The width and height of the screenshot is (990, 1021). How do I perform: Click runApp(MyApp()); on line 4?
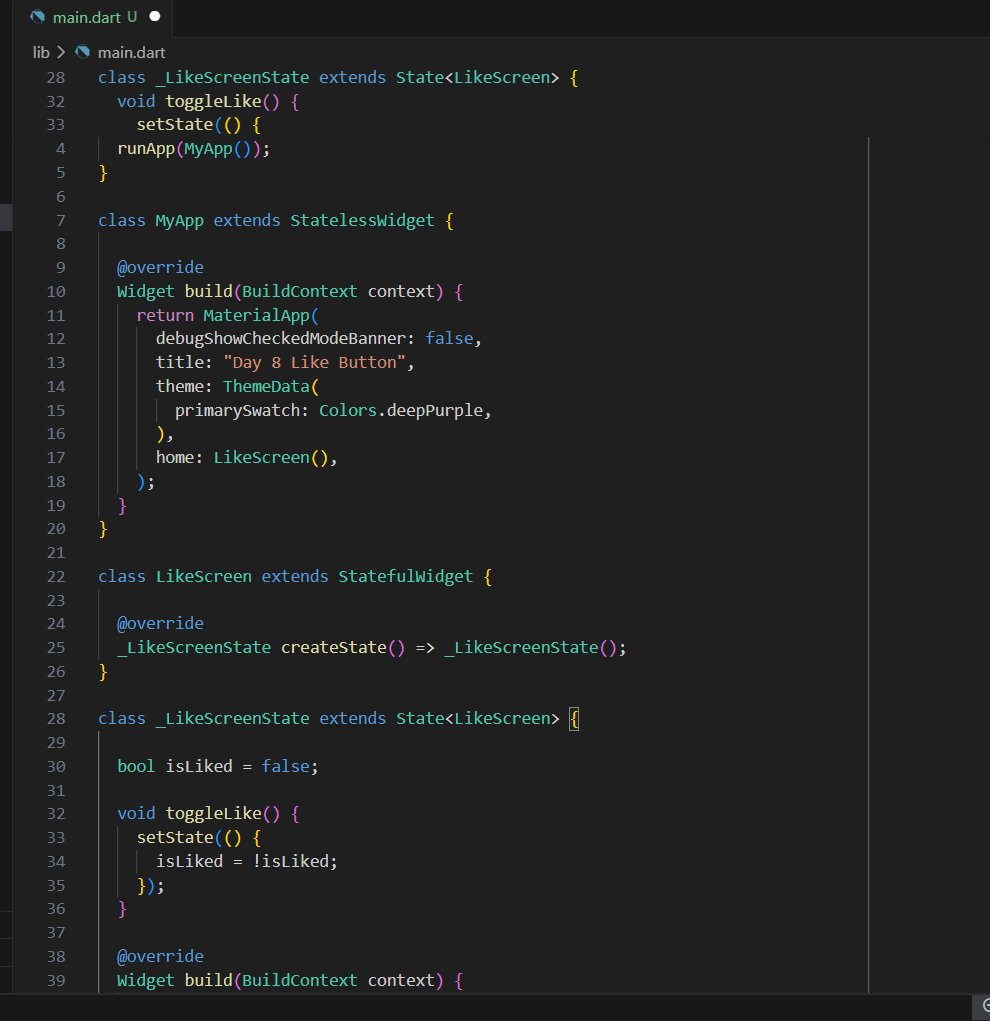193,148
